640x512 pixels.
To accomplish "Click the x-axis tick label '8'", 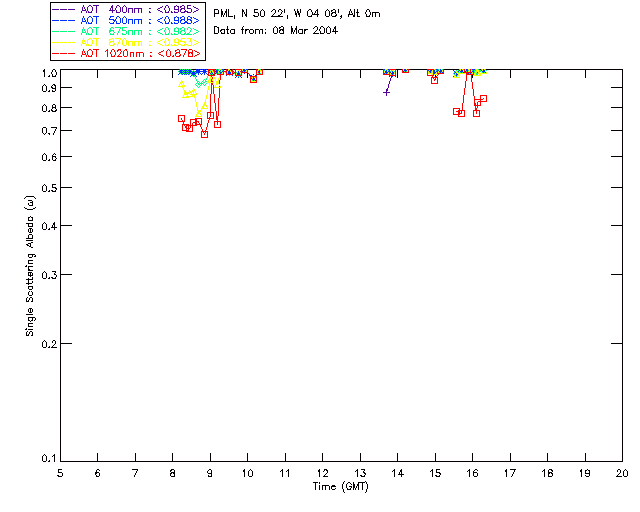I will (x=173, y=473).
